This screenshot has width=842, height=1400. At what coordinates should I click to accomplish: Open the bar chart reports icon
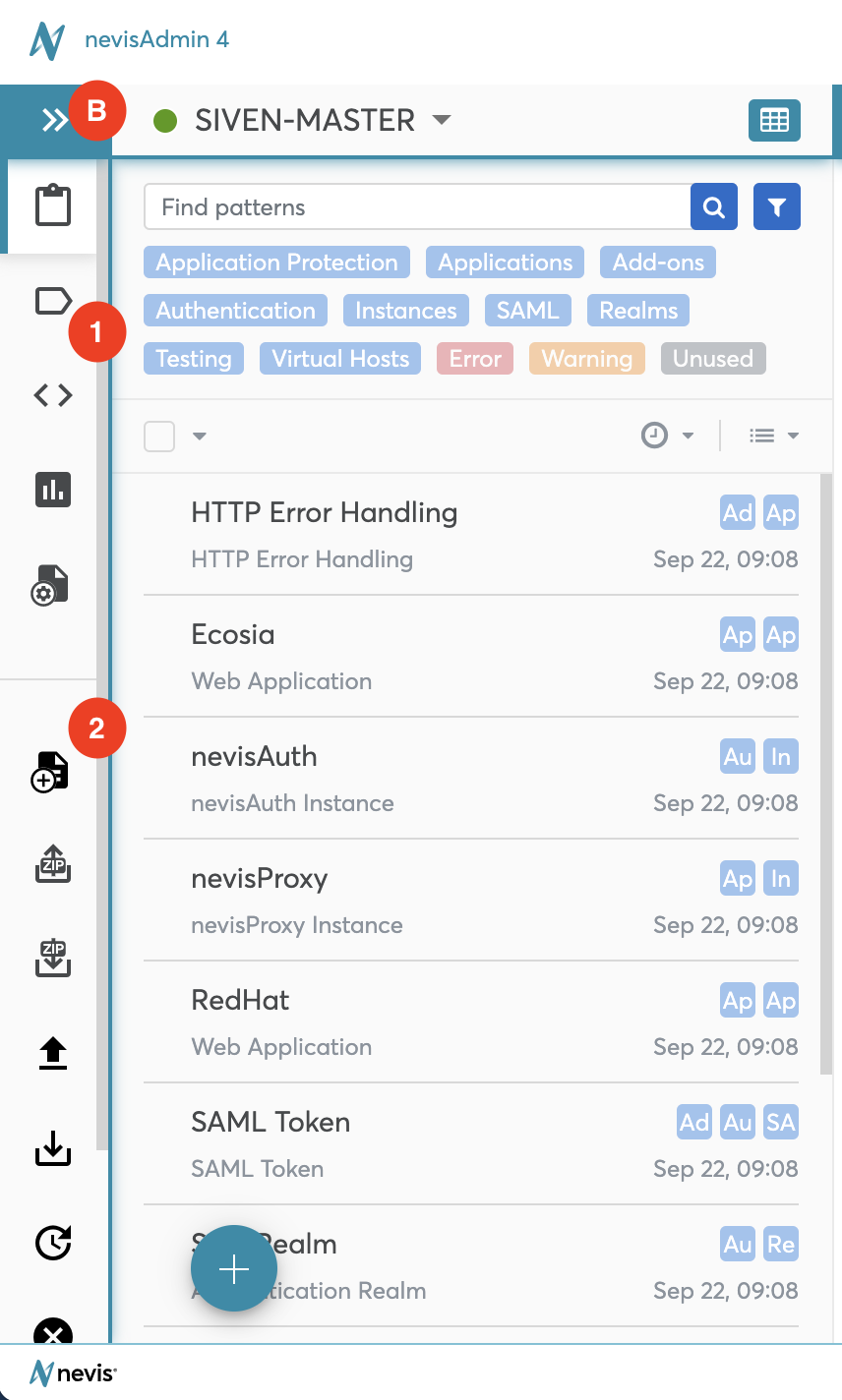(53, 489)
